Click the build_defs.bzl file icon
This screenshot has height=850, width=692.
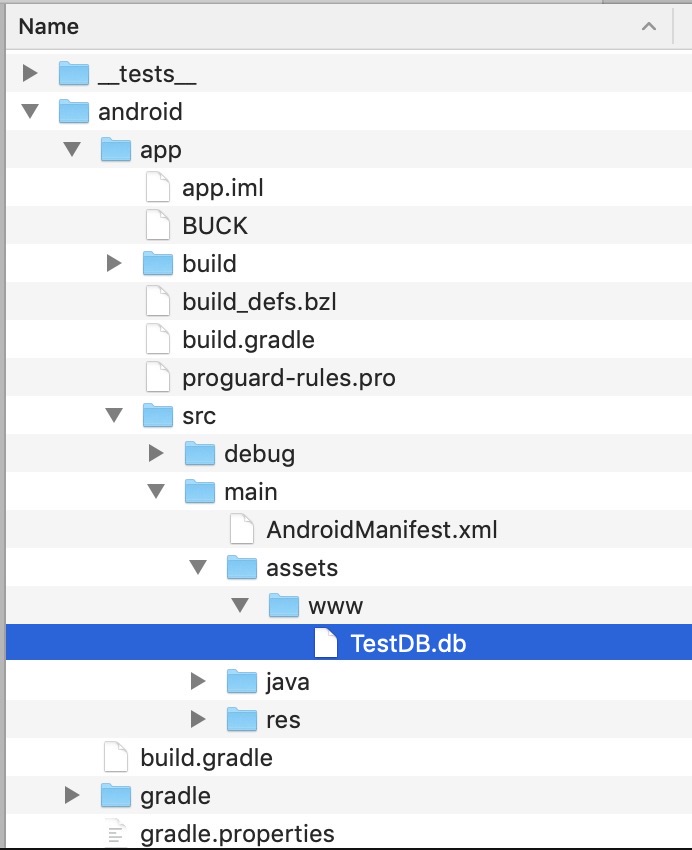pos(158,301)
